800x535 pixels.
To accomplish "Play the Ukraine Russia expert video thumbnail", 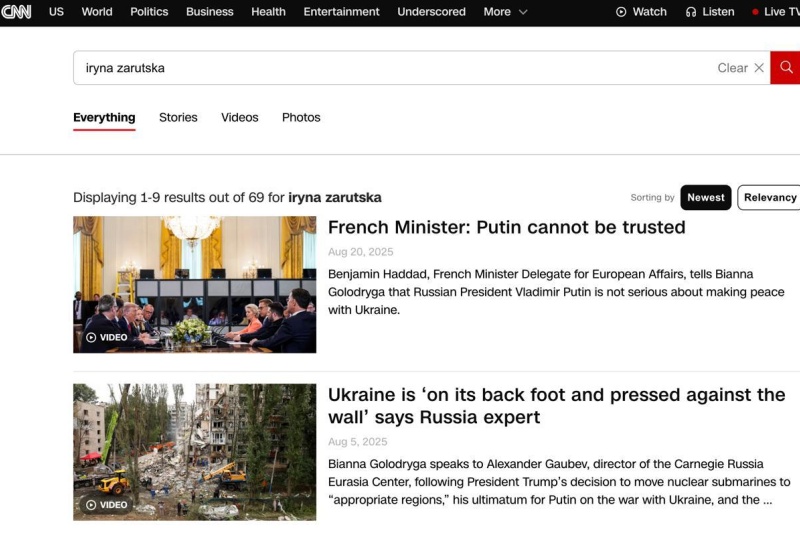I will point(194,452).
